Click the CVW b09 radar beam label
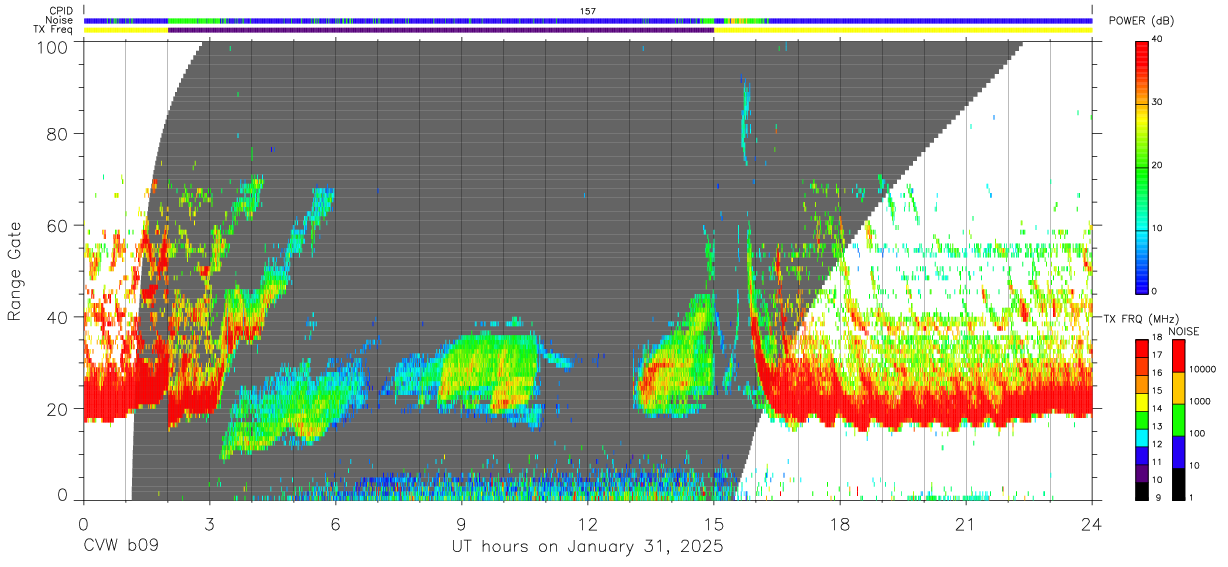Viewport: 1228px width, 567px height. click(121, 547)
